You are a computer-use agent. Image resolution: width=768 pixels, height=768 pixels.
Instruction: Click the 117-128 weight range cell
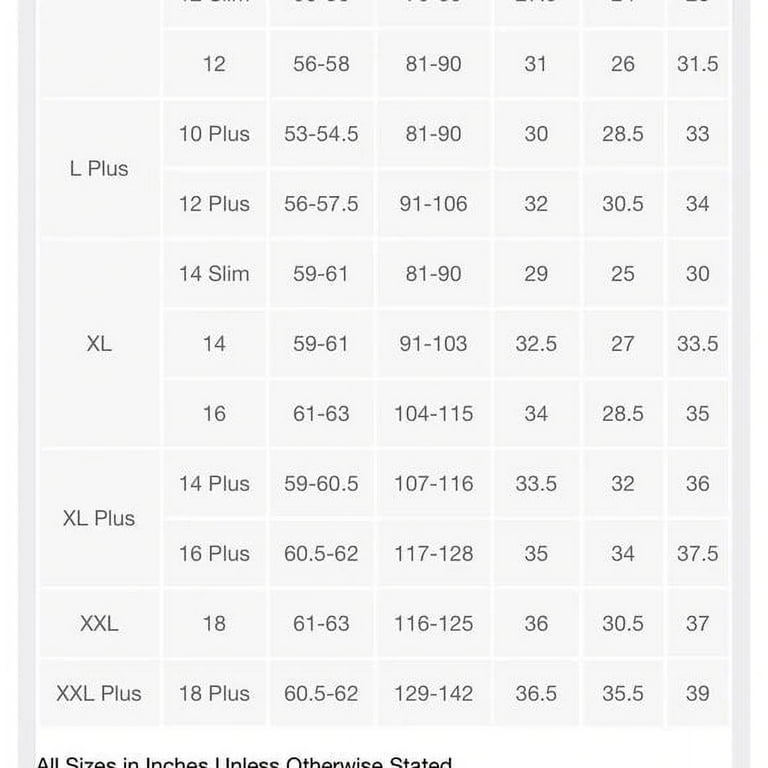(x=433, y=553)
